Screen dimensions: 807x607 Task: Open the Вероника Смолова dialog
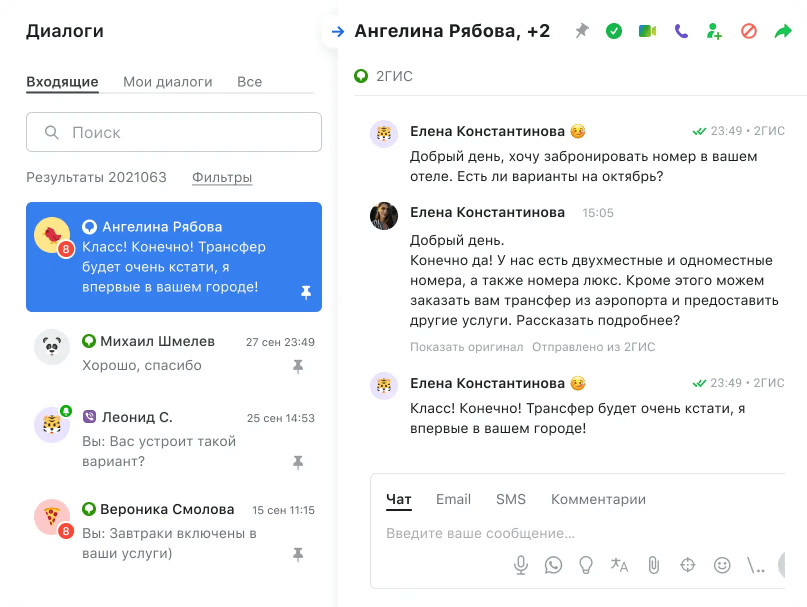click(x=174, y=531)
